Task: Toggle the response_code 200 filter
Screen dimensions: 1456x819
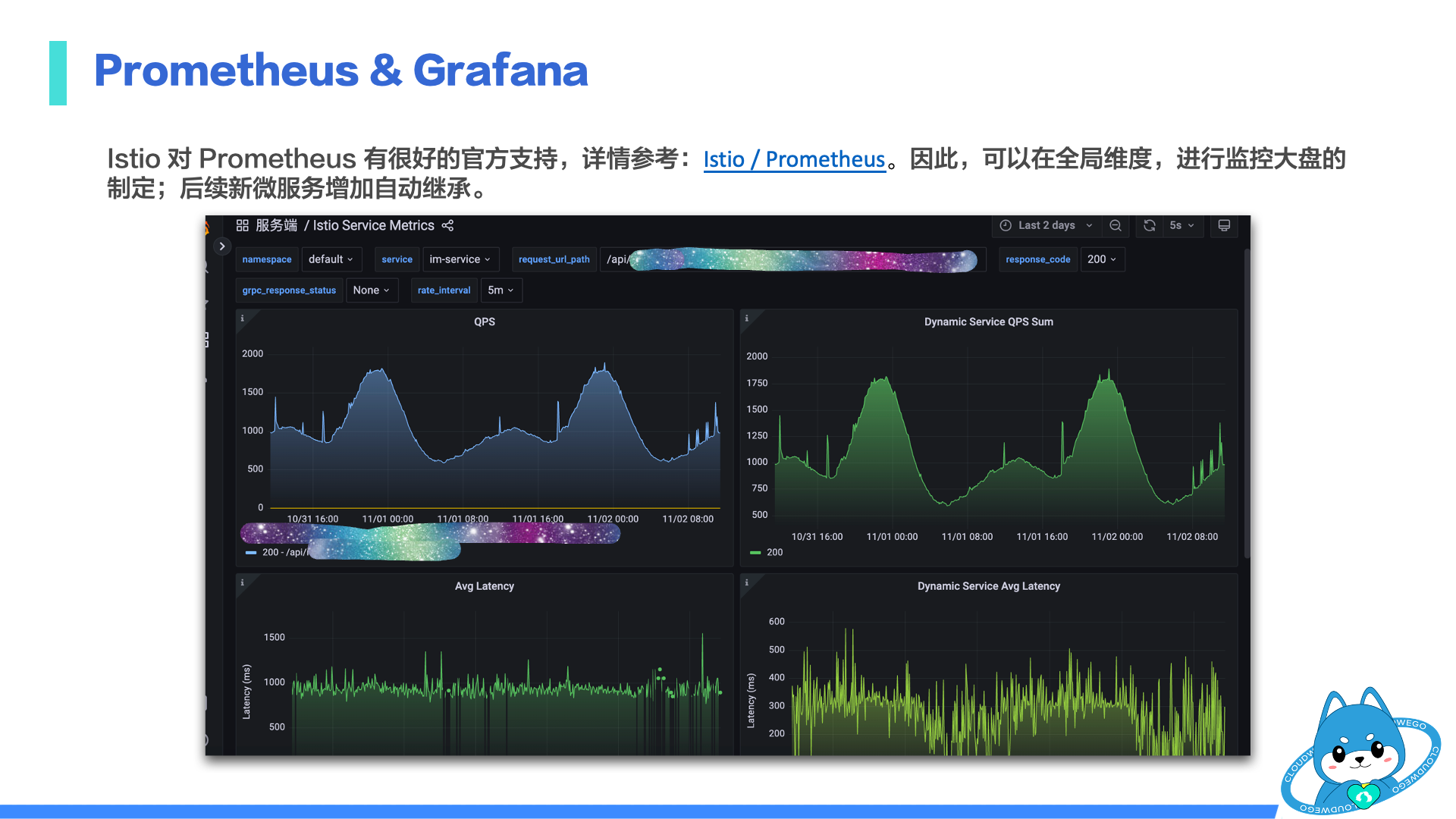Action: pos(1101,259)
